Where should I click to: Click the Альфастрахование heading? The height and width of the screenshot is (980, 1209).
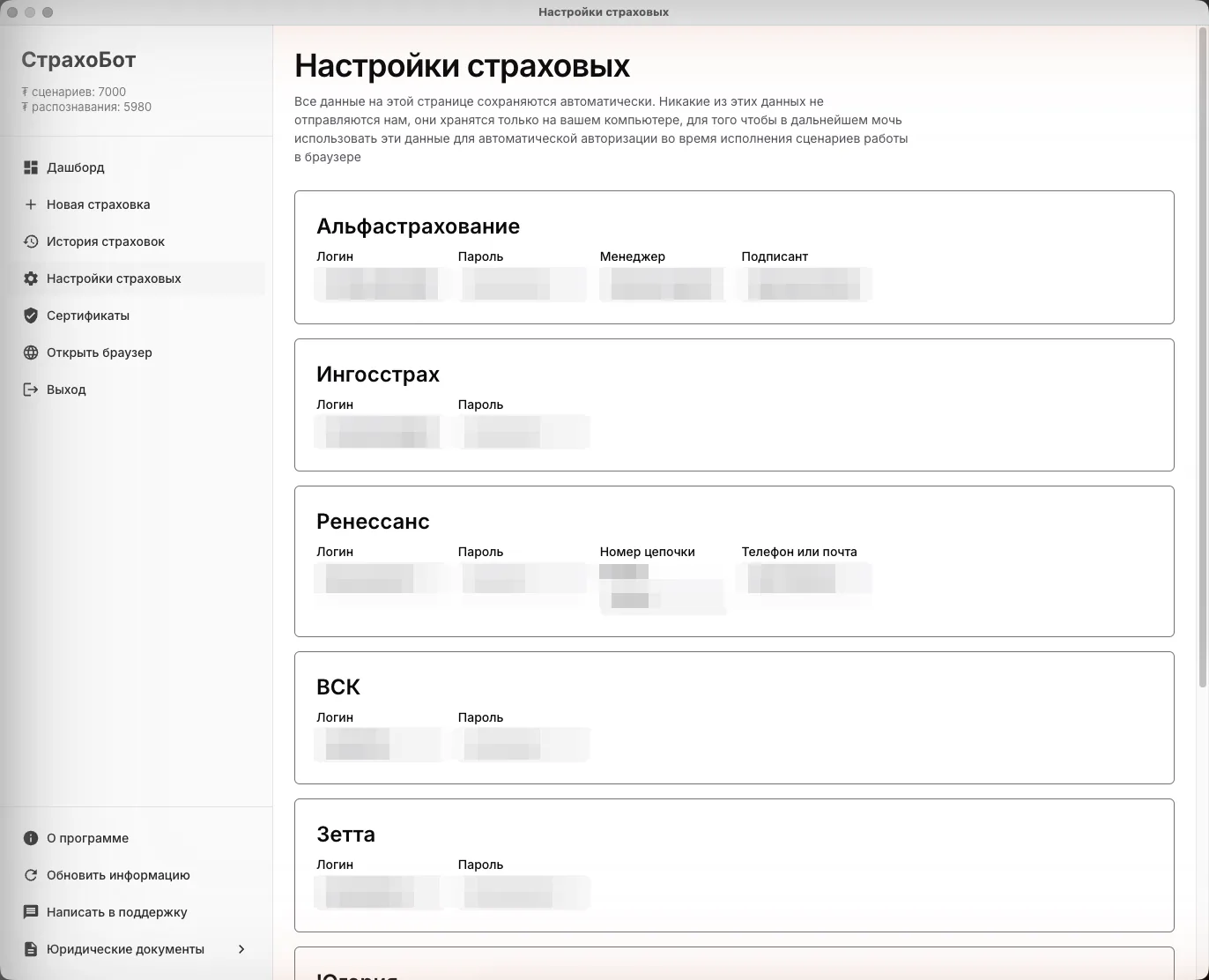click(418, 226)
